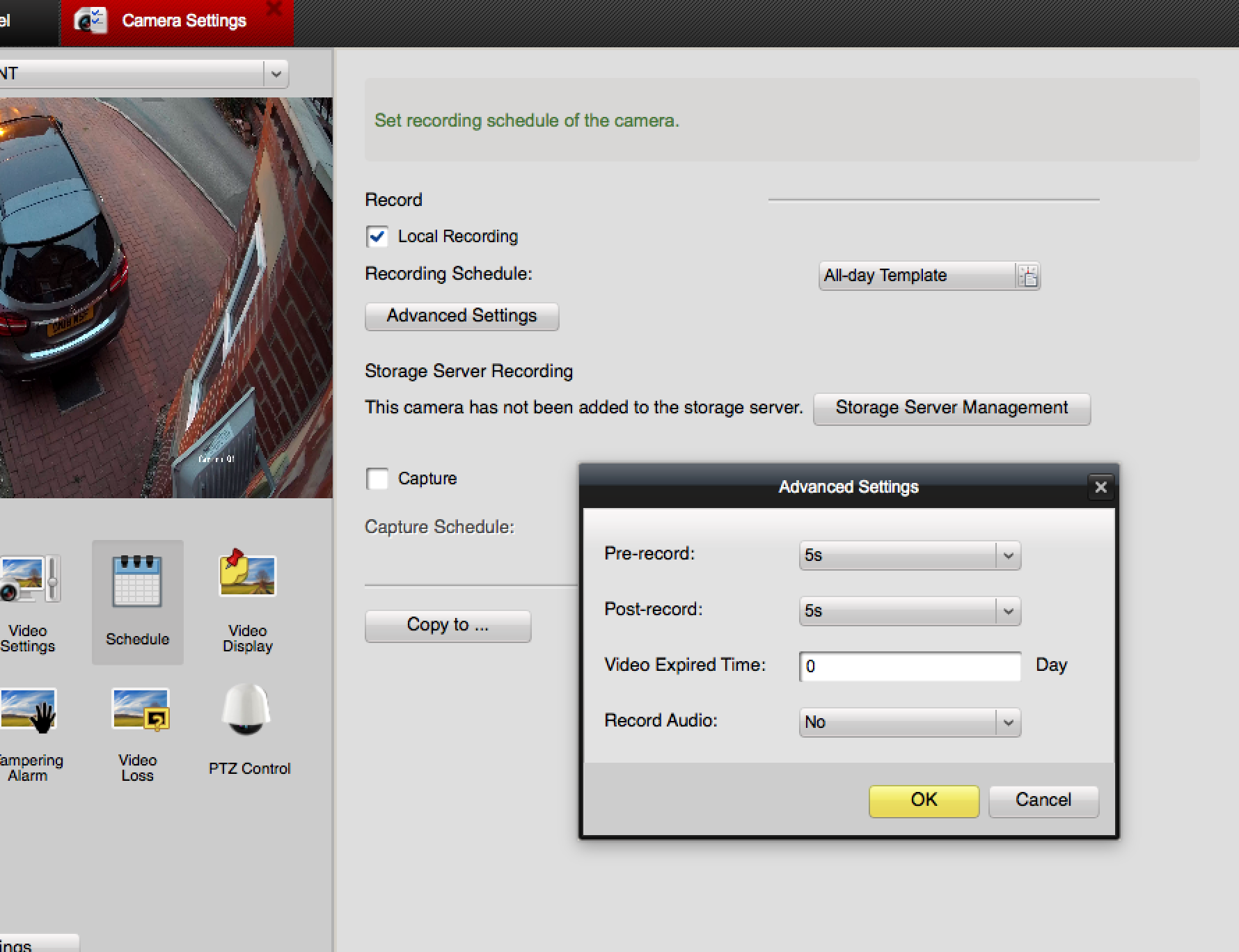Open Video Loss settings icon
This screenshot has height=952, width=1239.
pyautogui.click(x=139, y=710)
